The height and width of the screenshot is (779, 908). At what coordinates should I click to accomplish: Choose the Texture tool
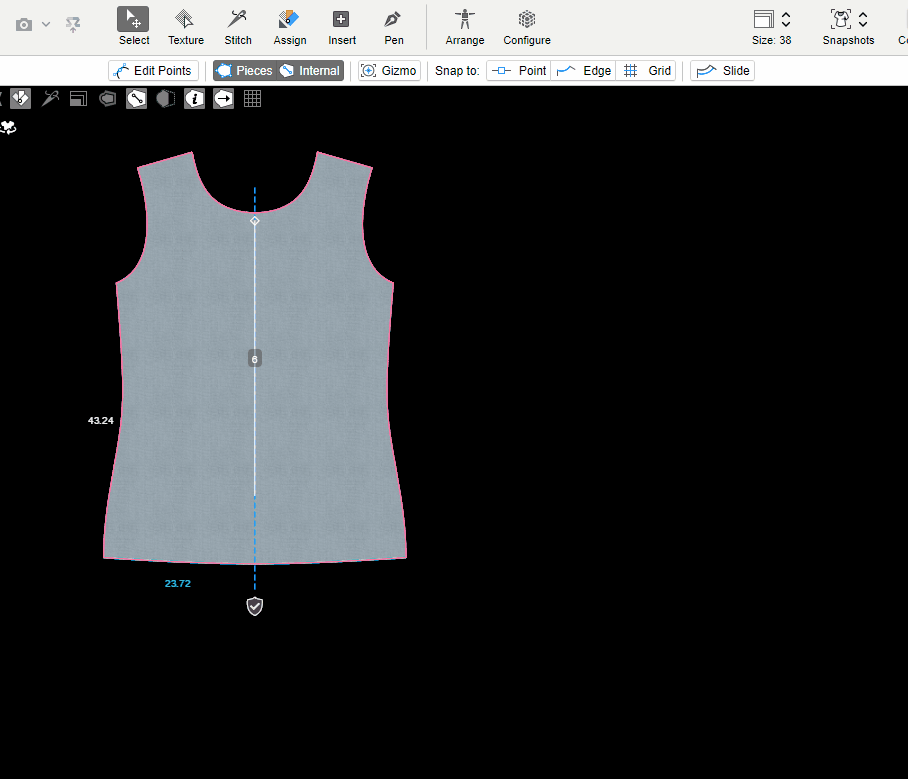tap(186, 27)
